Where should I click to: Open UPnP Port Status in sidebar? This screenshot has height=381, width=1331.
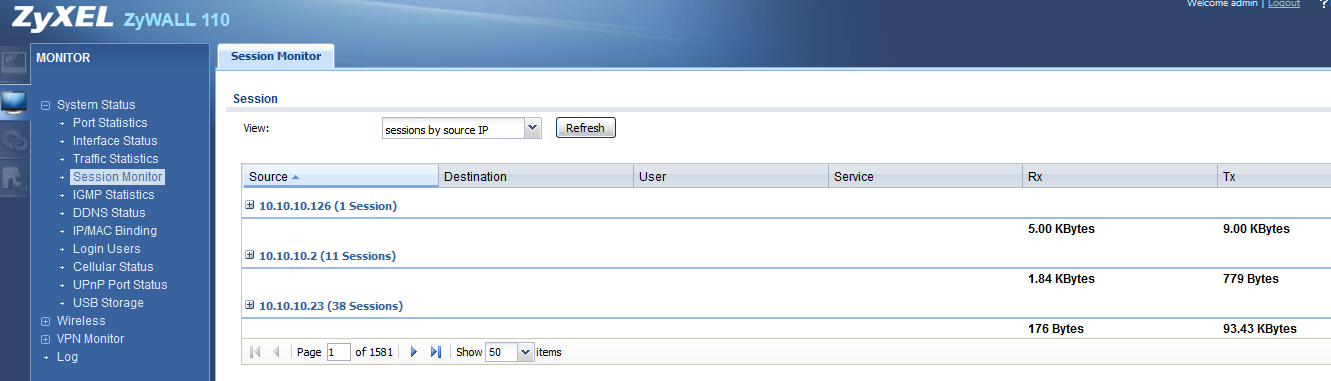click(120, 285)
